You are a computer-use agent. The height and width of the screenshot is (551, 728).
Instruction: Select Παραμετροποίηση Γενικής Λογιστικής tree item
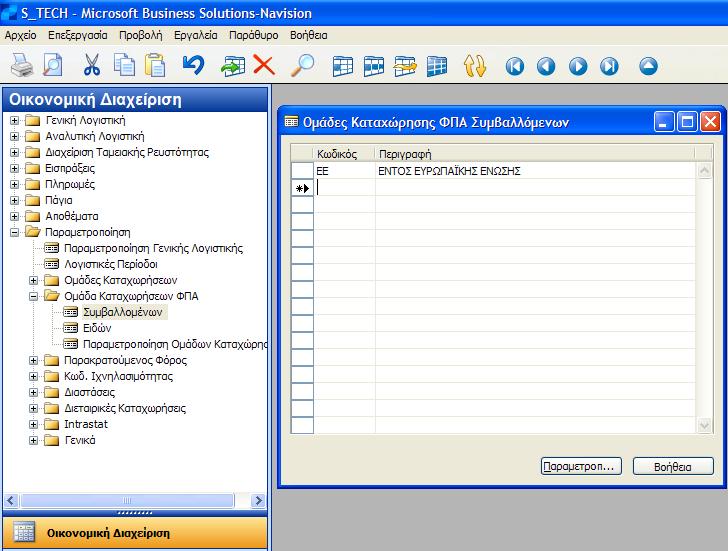click(153, 248)
